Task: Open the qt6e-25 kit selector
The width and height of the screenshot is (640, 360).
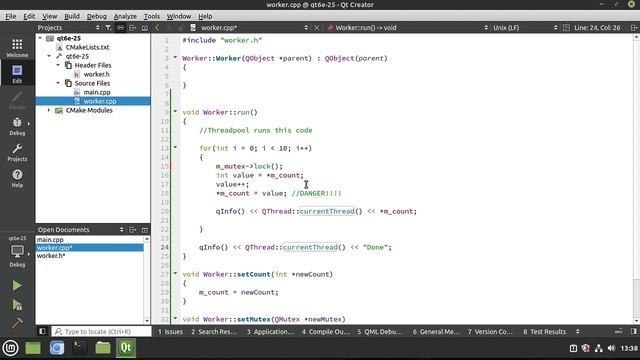Action: 17,252
